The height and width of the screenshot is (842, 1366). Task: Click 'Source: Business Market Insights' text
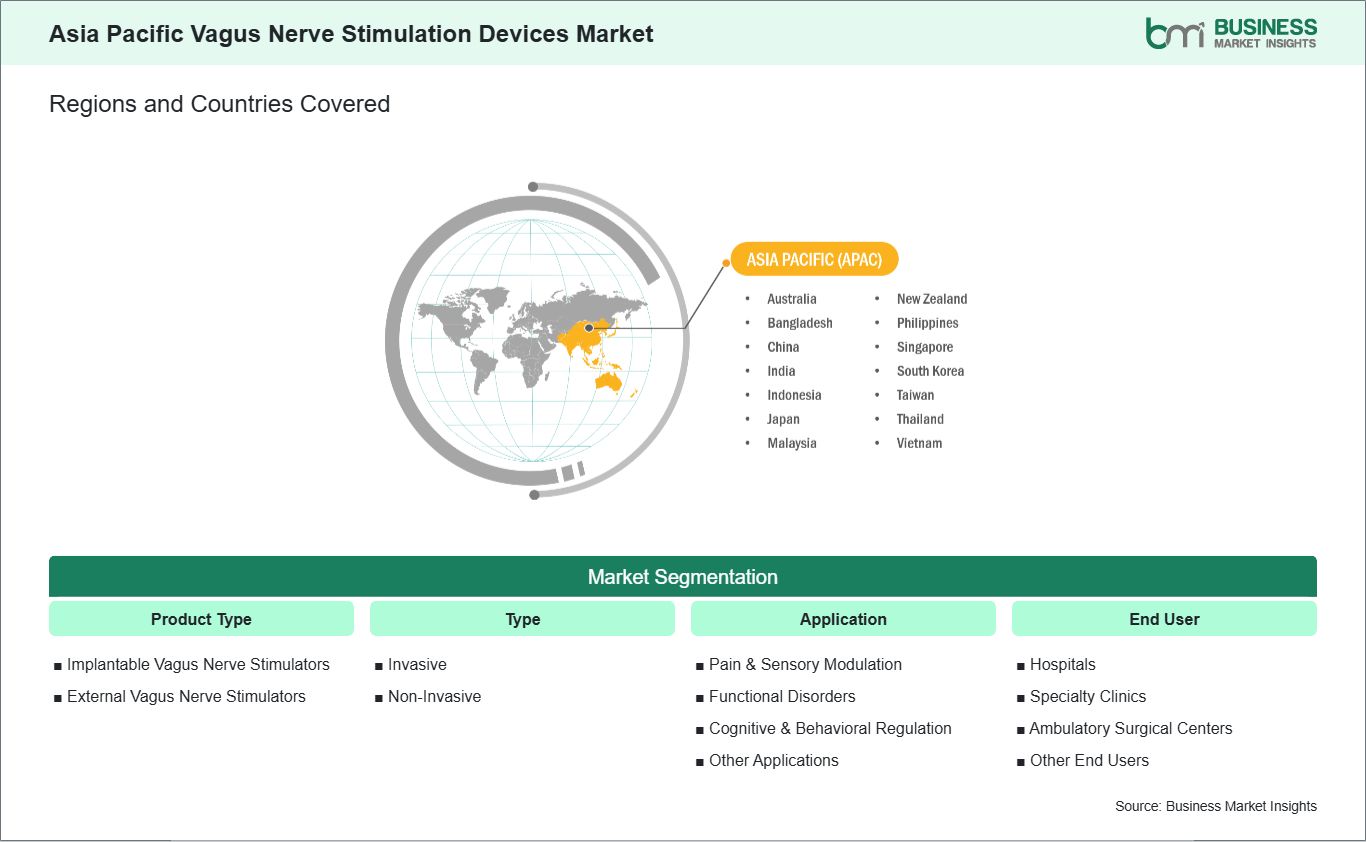tap(1216, 806)
